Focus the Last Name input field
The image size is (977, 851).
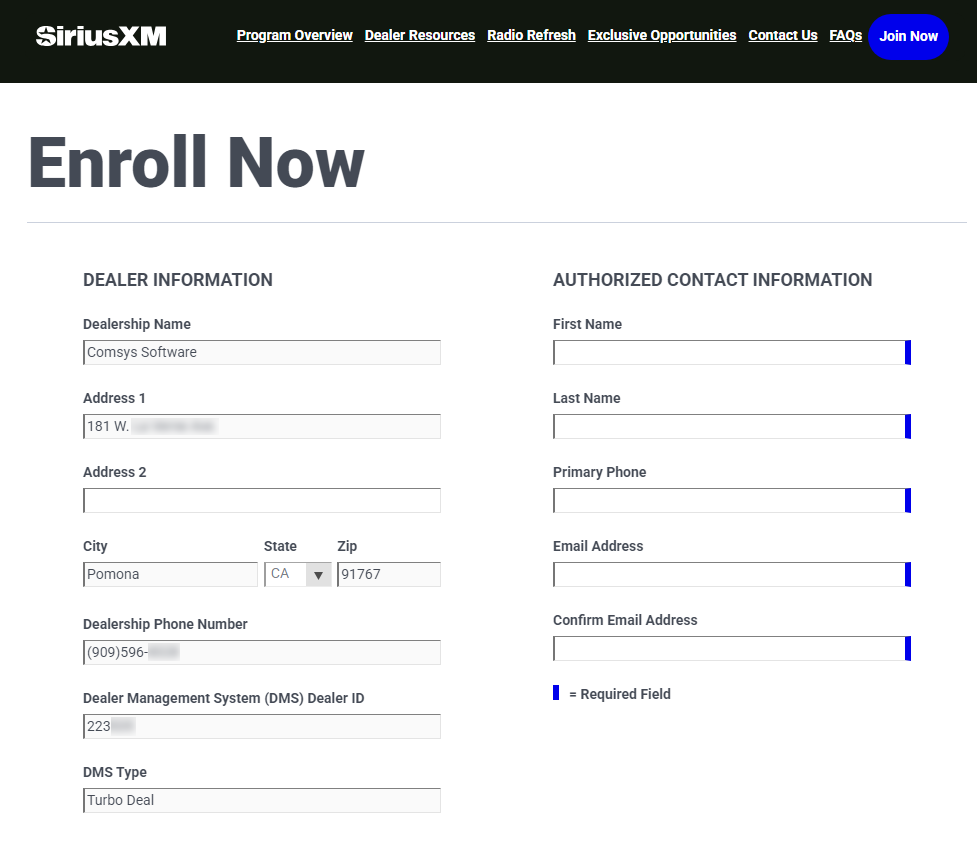(x=732, y=427)
